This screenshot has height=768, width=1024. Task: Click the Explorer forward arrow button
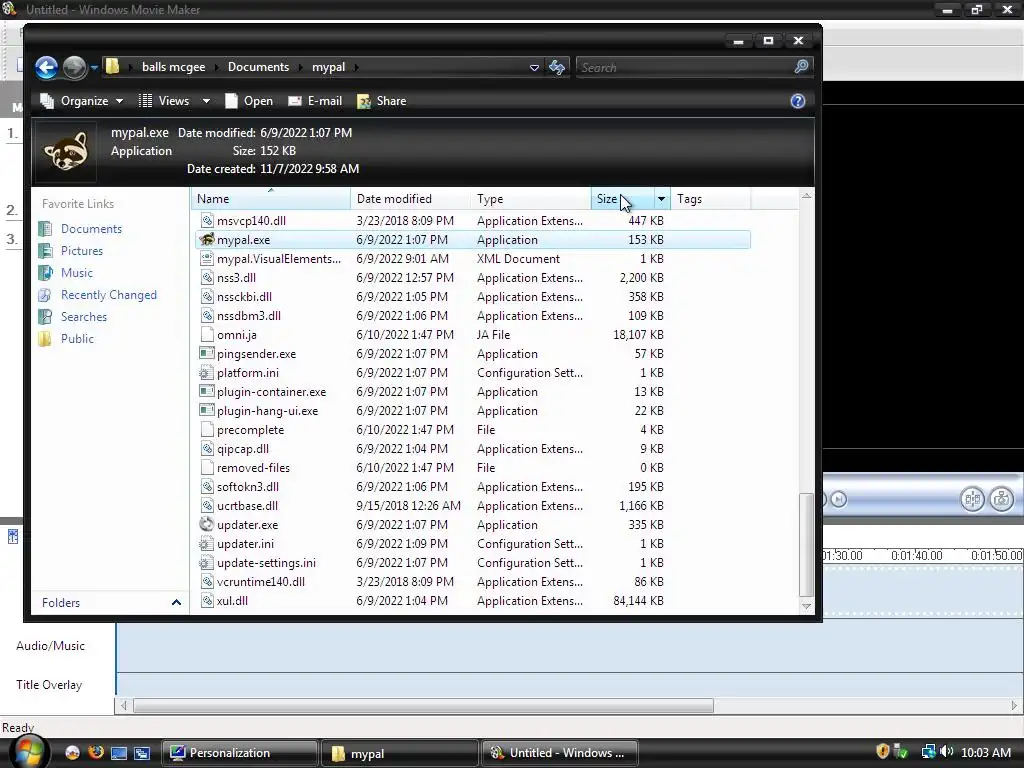pyautogui.click(x=74, y=67)
